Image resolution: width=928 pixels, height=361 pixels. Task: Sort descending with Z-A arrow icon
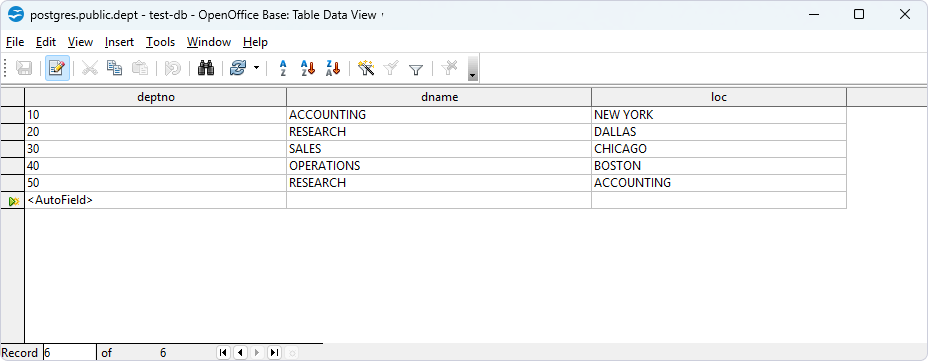(x=333, y=68)
